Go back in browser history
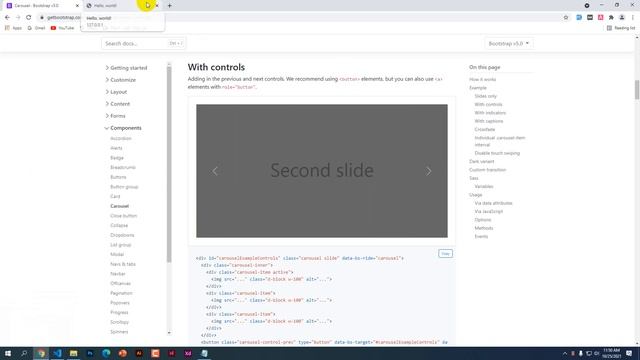 [x=7, y=18]
